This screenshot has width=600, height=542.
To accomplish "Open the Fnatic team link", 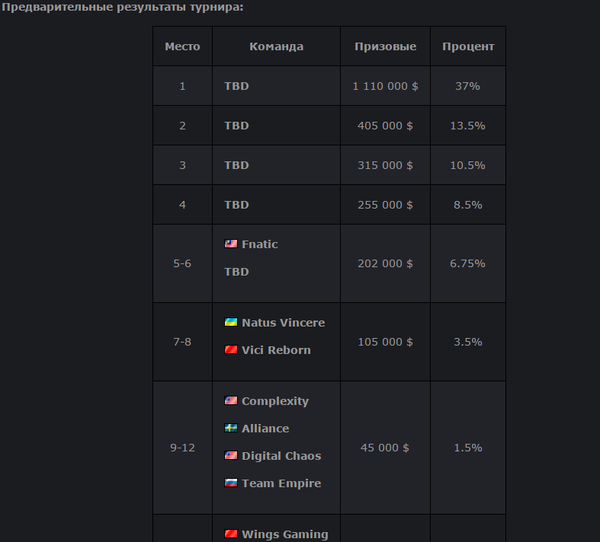I will click(260, 244).
